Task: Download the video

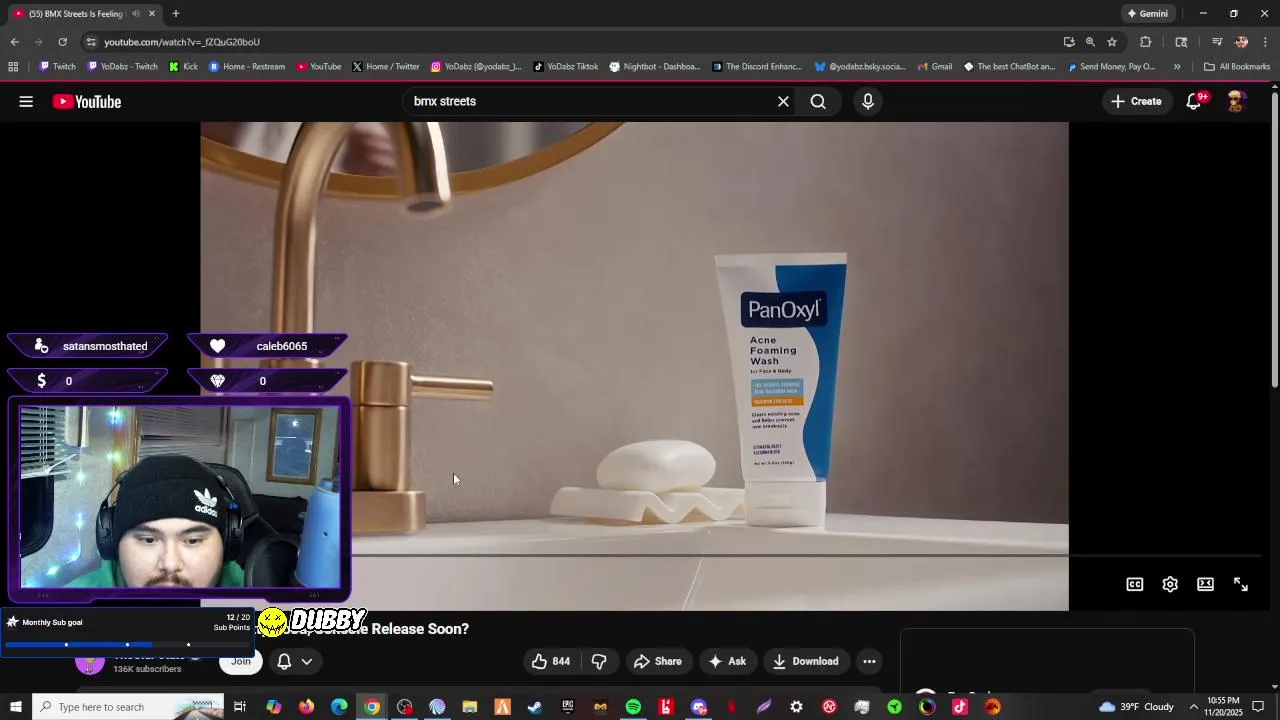Action: tap(805, 661)
